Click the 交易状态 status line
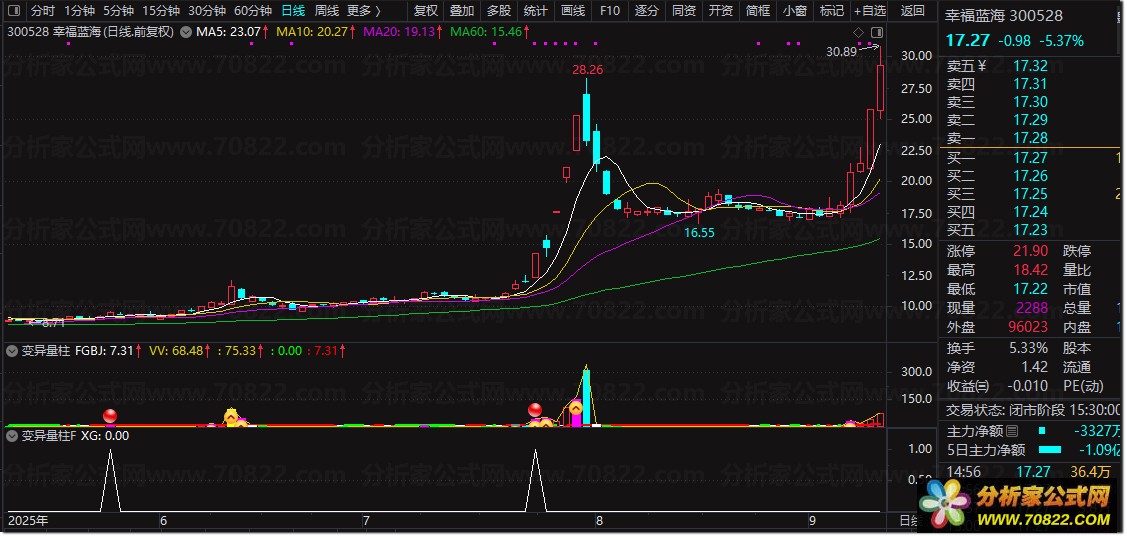Screen dimensions: 1127x536 [1032, 410]
